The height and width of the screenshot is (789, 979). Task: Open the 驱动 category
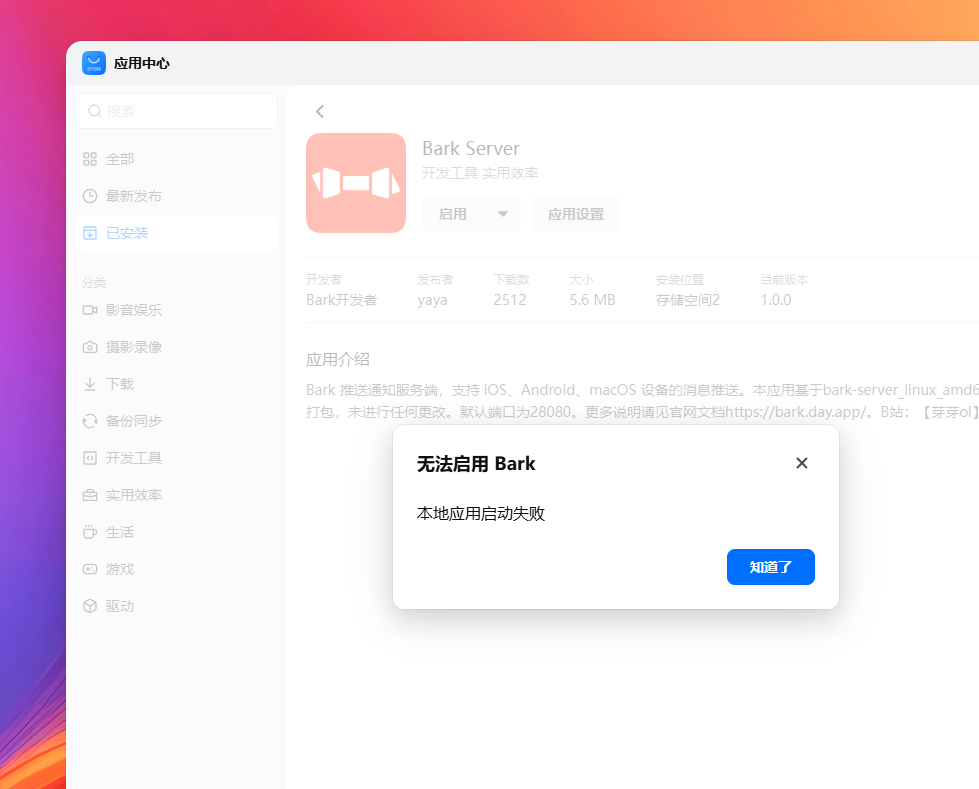[175, 606]
